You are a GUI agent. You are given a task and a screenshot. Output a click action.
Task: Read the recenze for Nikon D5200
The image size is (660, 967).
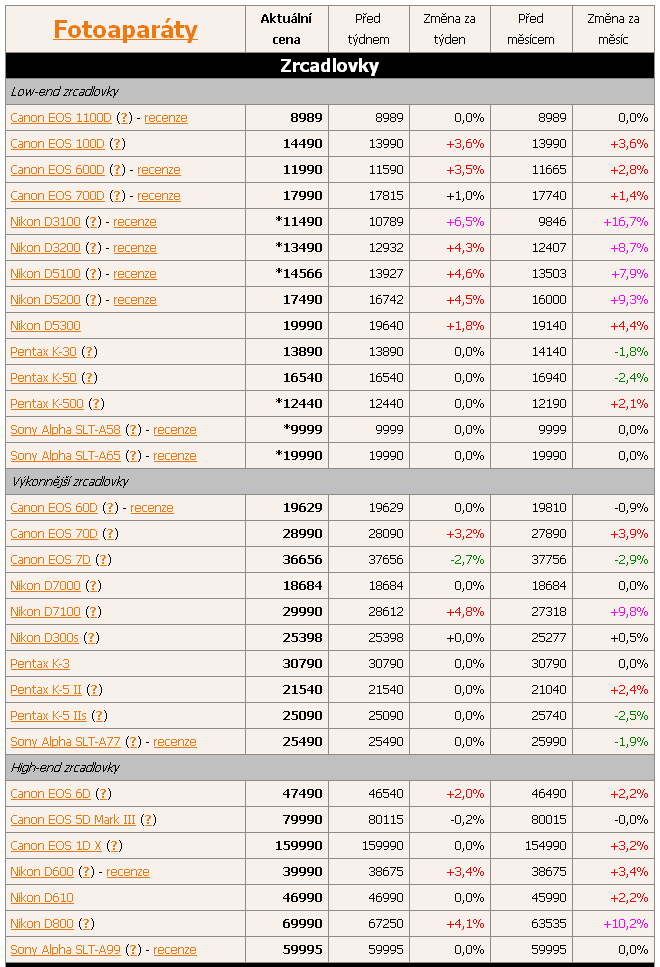(x=135, y=300)
